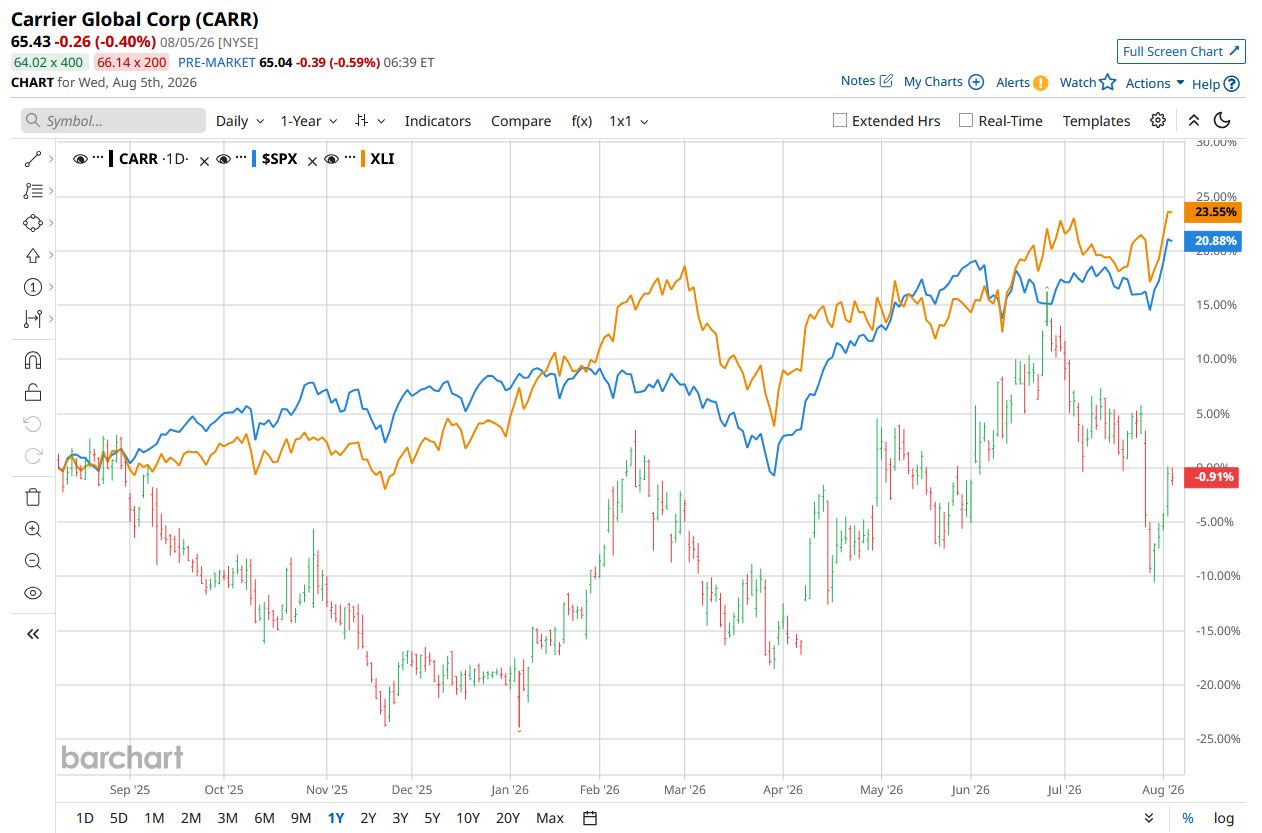Select the 5Y range tab
The height and width of the screenshot is (833, 1262).
click(x=432, y=818)
